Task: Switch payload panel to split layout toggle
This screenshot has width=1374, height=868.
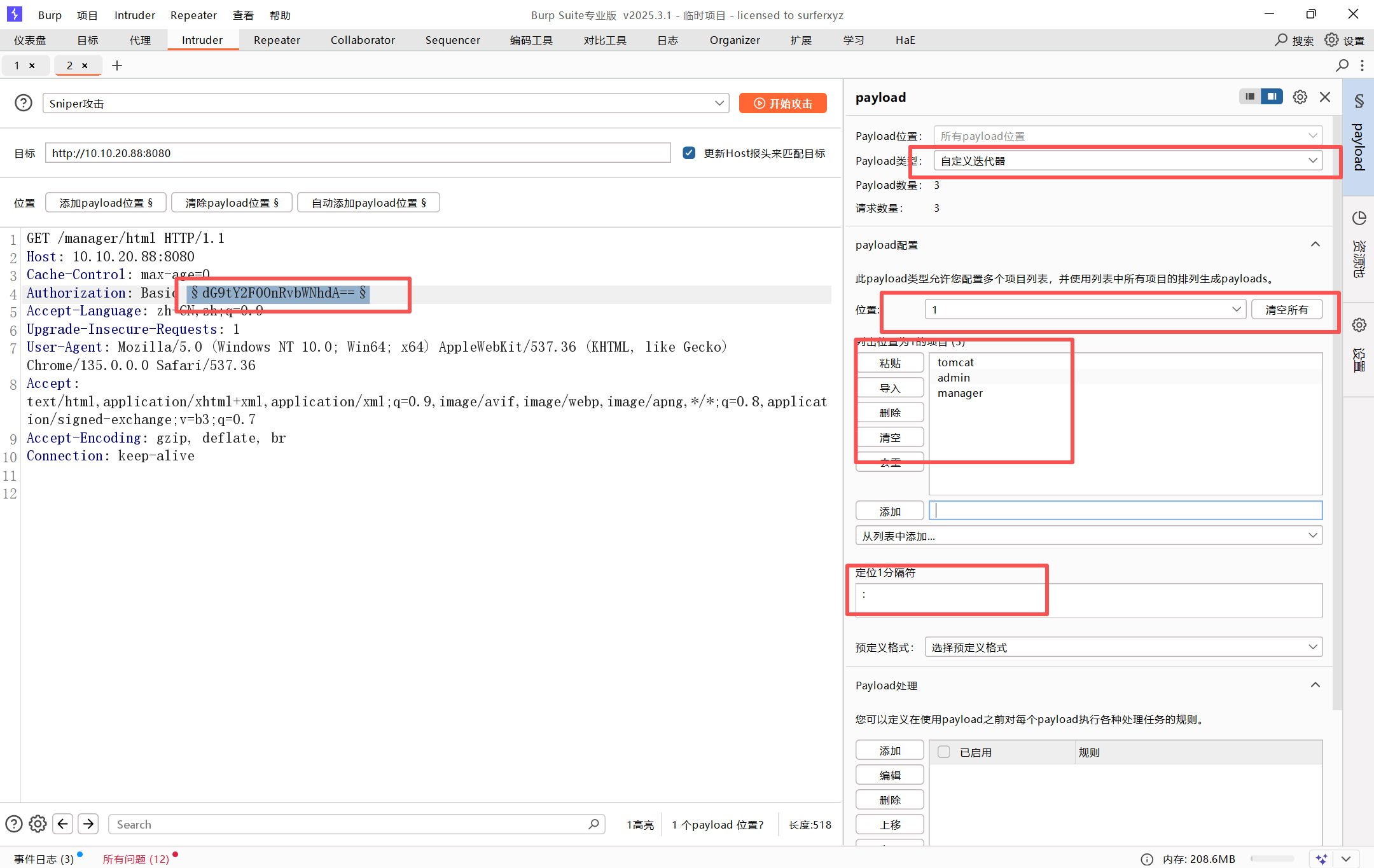Action: (1272, 97)
